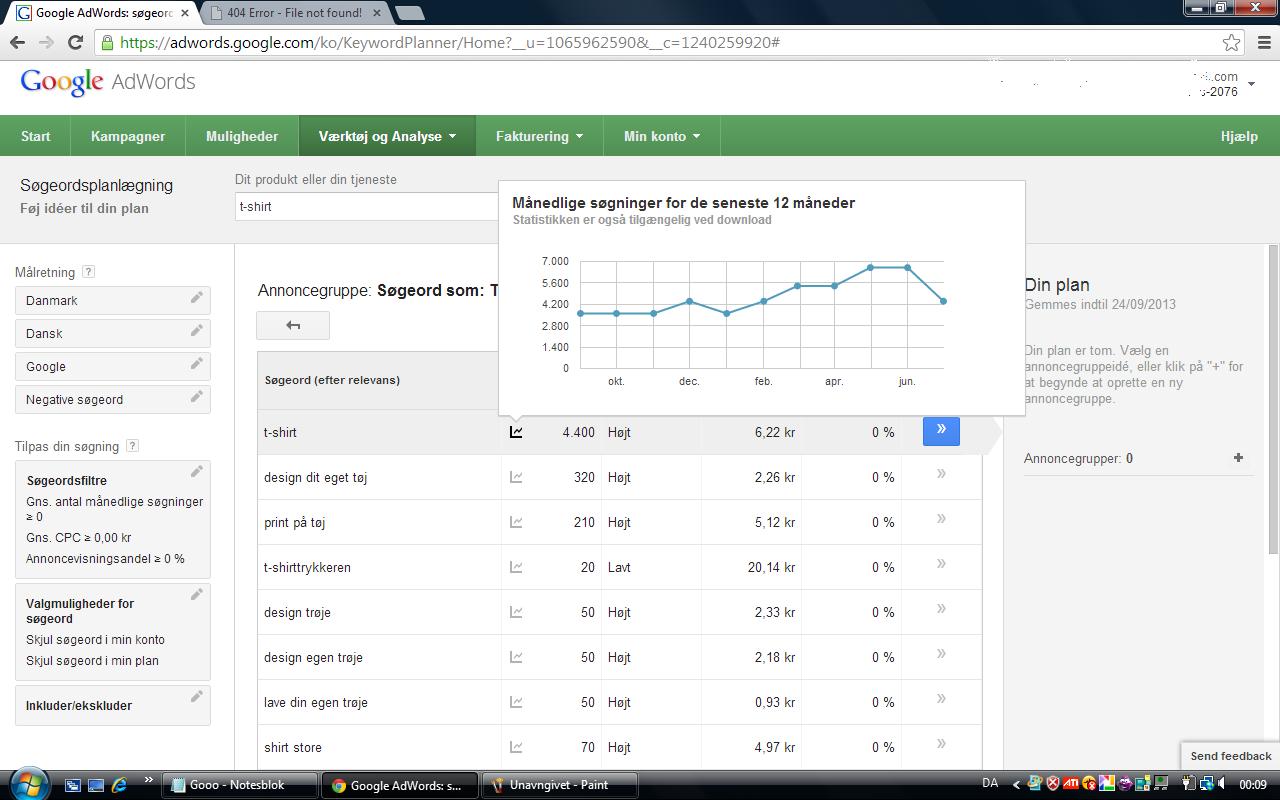Go to Muligheder tab
The image size is (1280, 800).
(x=242, y=136)
